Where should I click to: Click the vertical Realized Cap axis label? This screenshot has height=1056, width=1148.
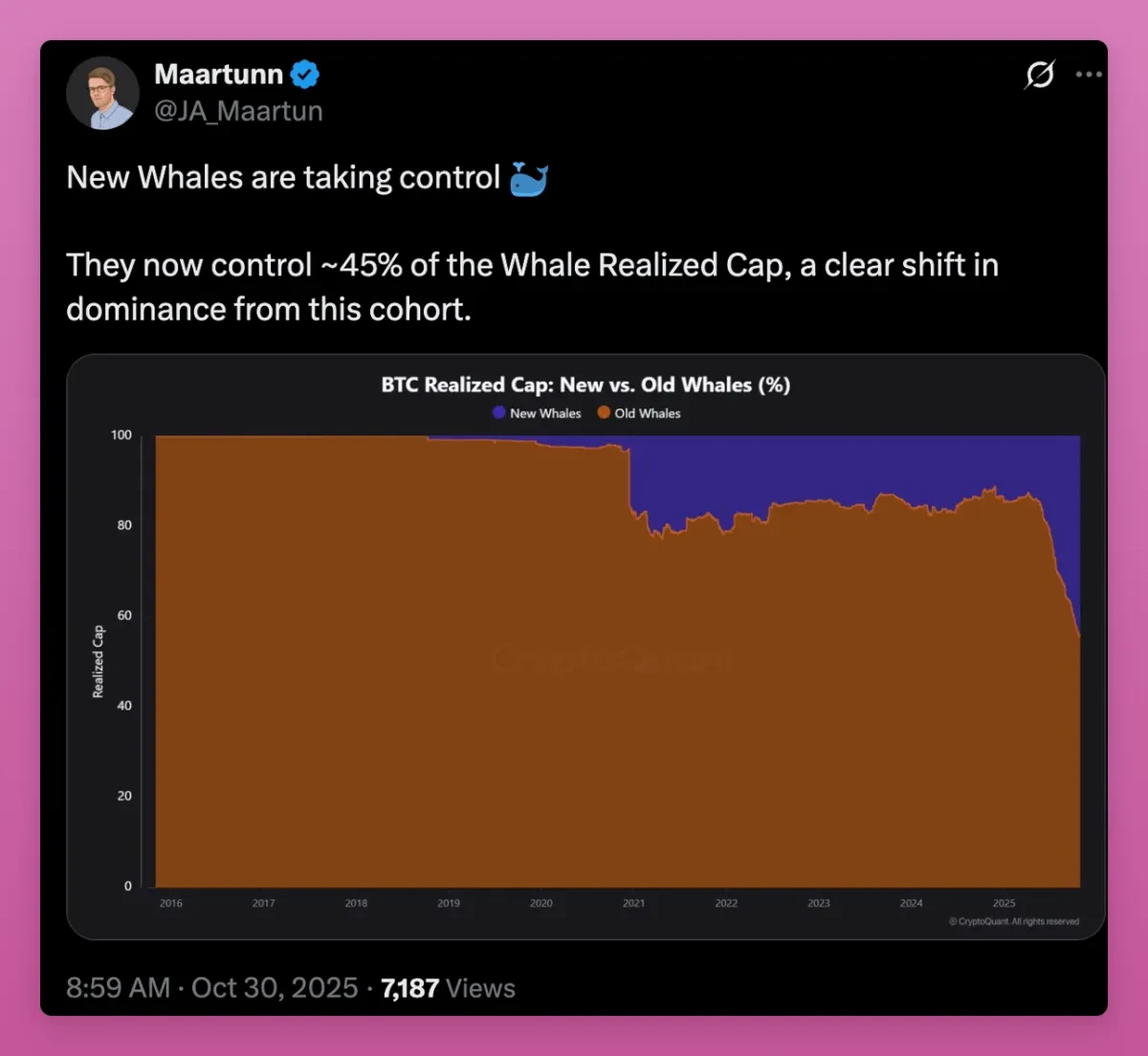(98, 662)
